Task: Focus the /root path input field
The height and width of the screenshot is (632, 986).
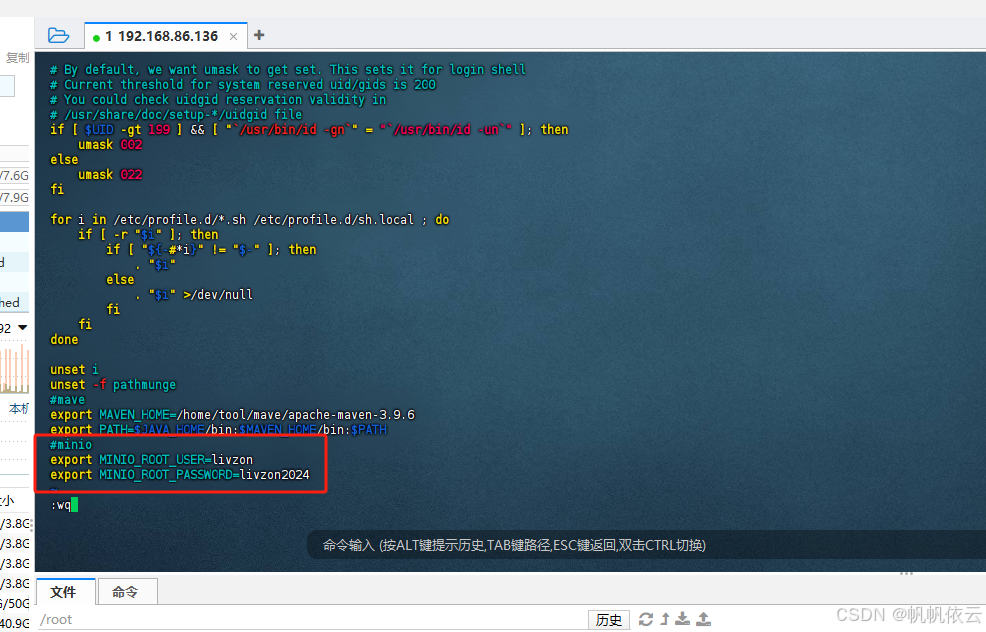Action: (311, 619)
